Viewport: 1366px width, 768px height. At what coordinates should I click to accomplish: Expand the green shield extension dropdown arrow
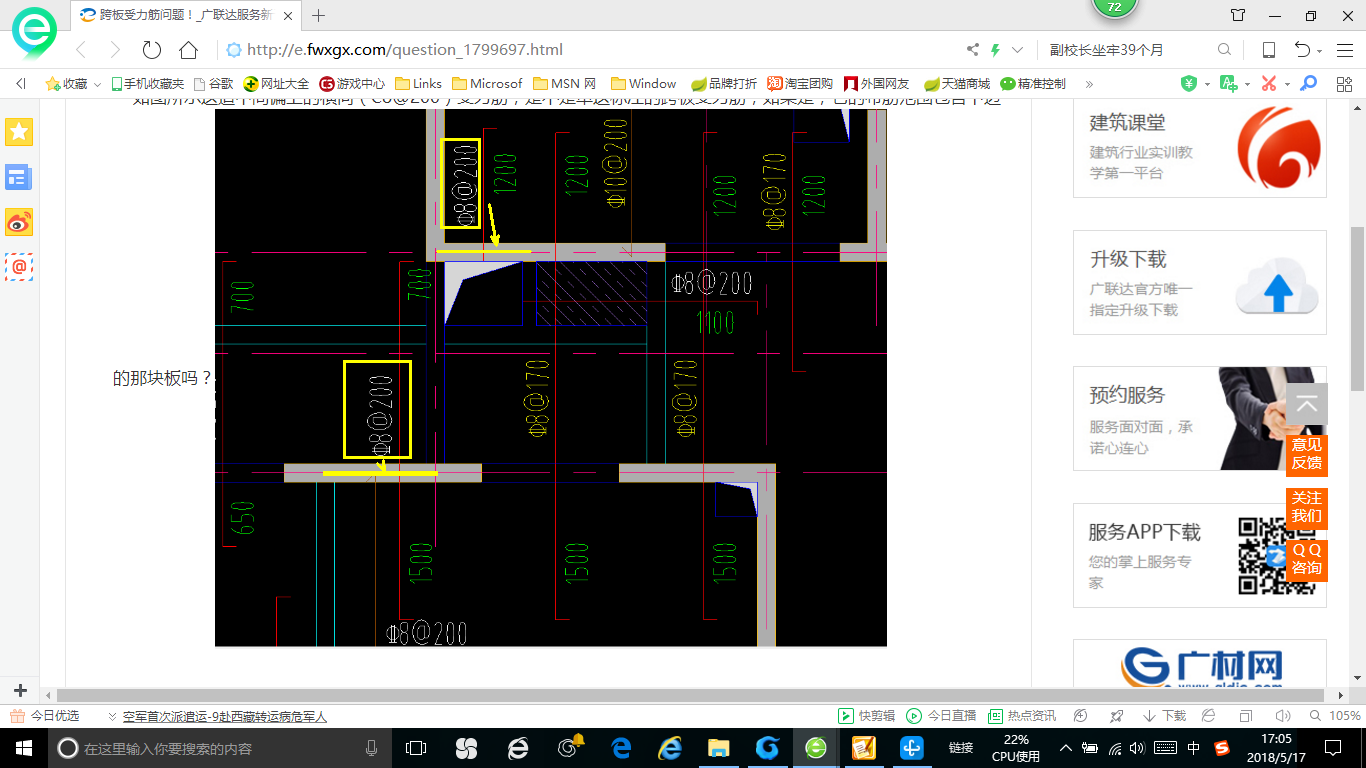(1207, 84)
